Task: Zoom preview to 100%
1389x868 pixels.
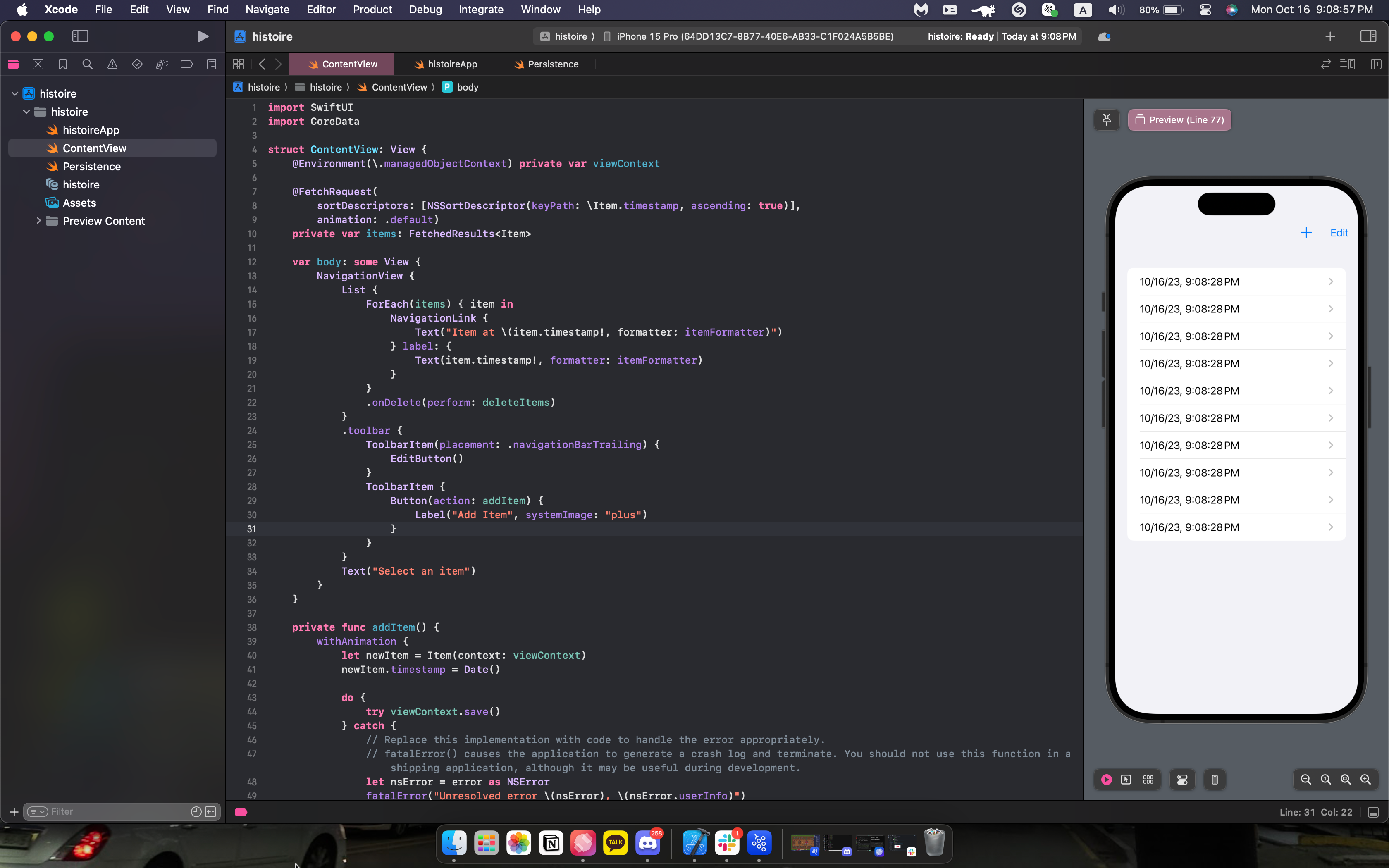Action: click(x=1326, y=780)
